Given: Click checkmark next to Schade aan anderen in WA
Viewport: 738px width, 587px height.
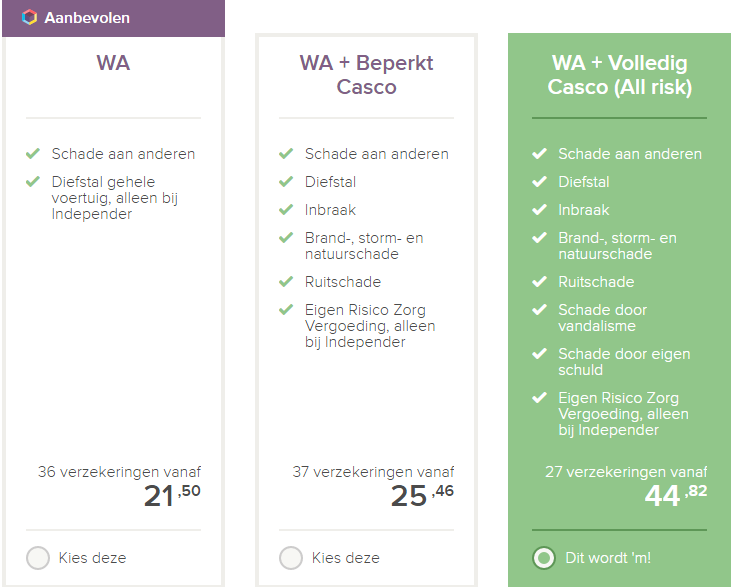Looking at the screenshot, I should point(32,153).
